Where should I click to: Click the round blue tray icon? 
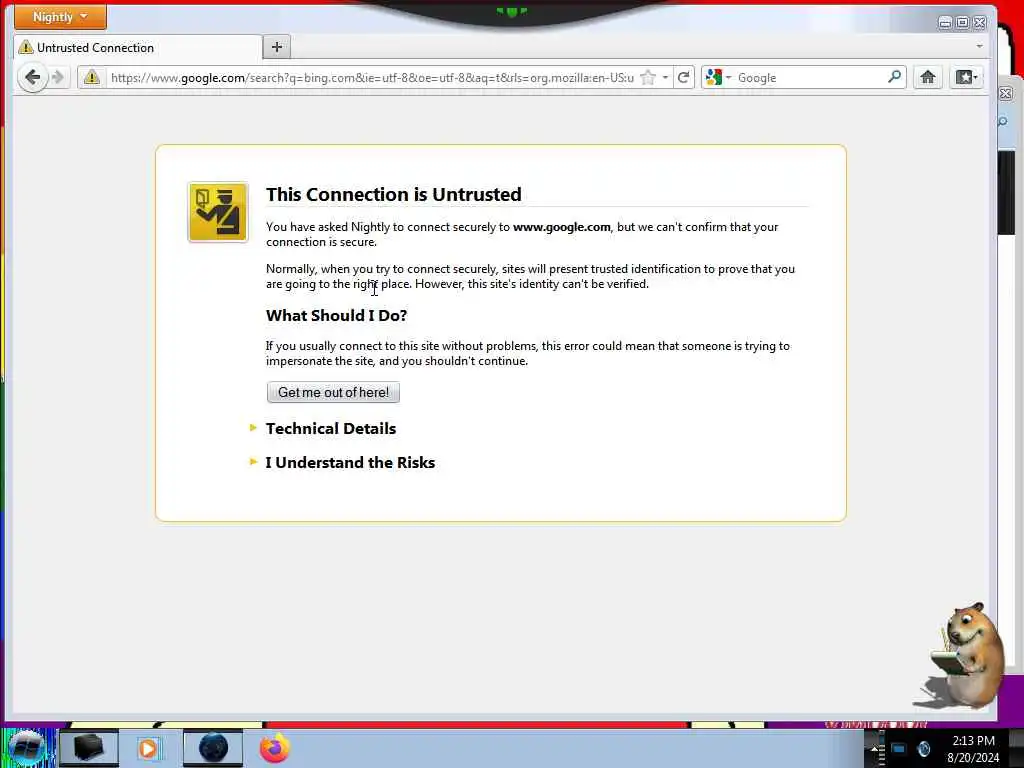click(x=923, y=748)
